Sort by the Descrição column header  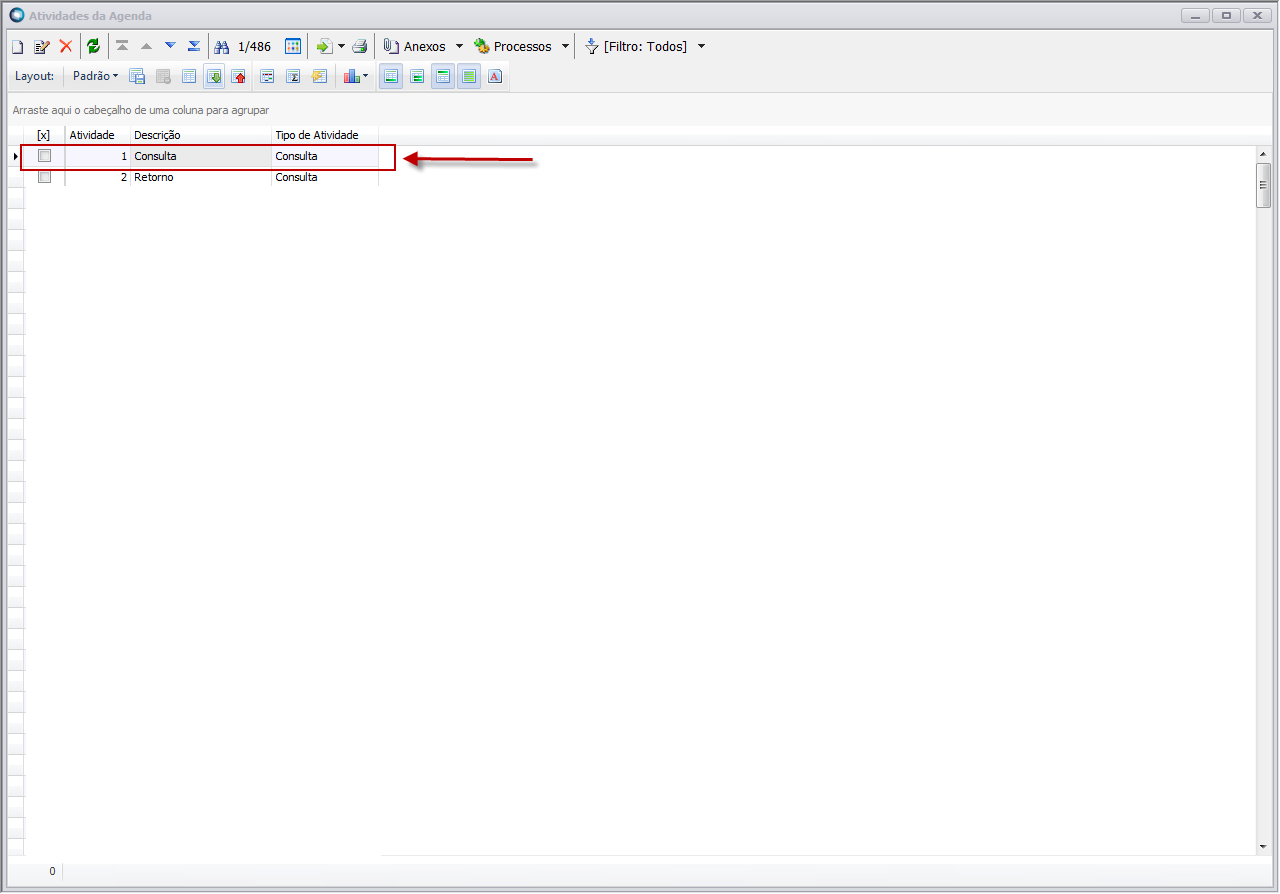201,135
